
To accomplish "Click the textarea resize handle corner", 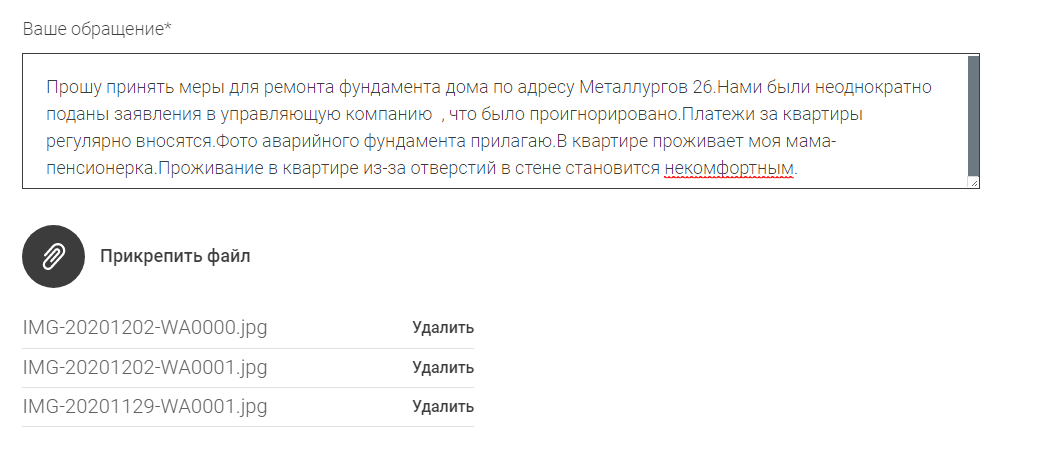I will [973, 183].
